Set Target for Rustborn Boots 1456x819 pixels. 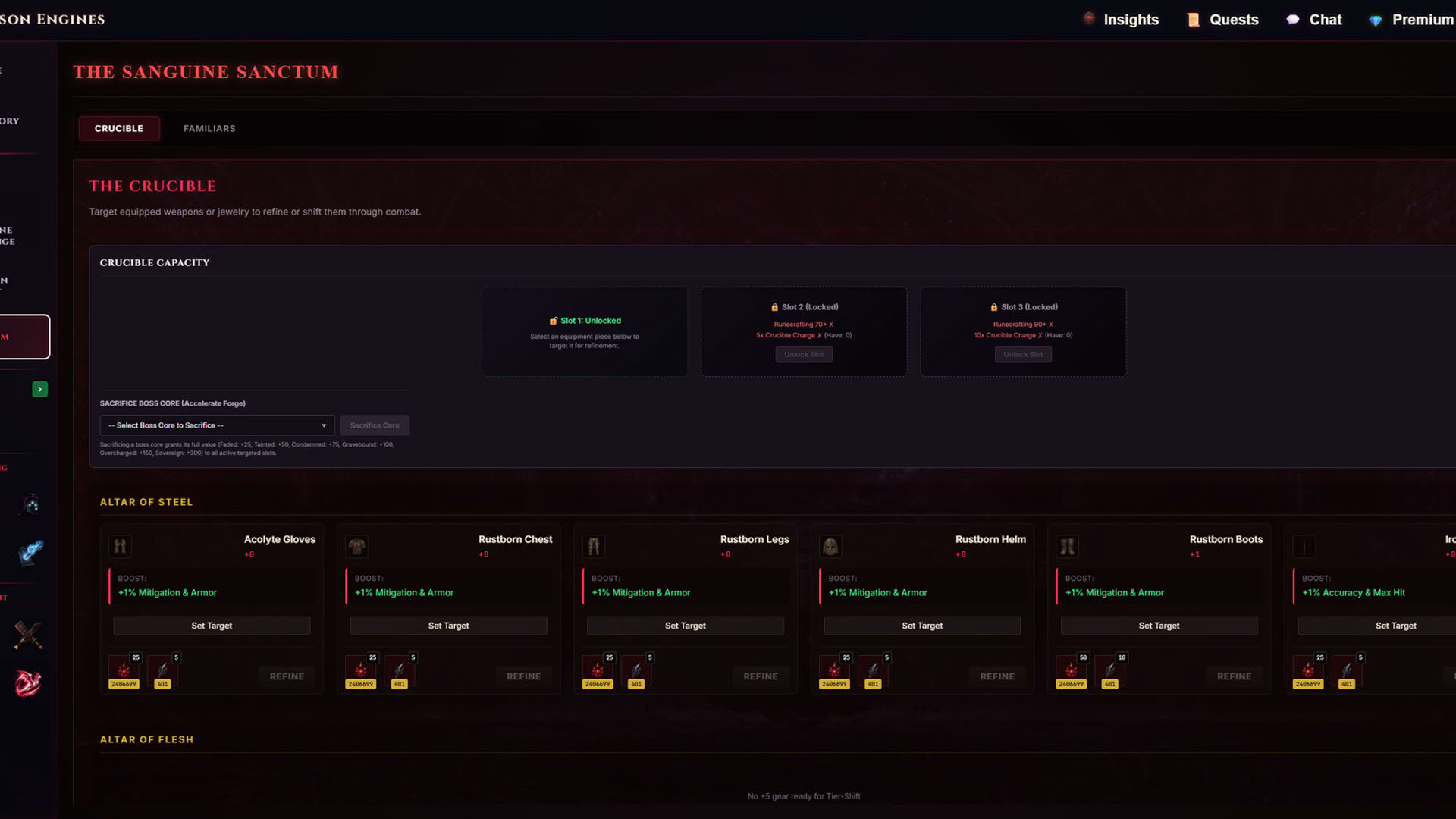[x=1159, y=626]
